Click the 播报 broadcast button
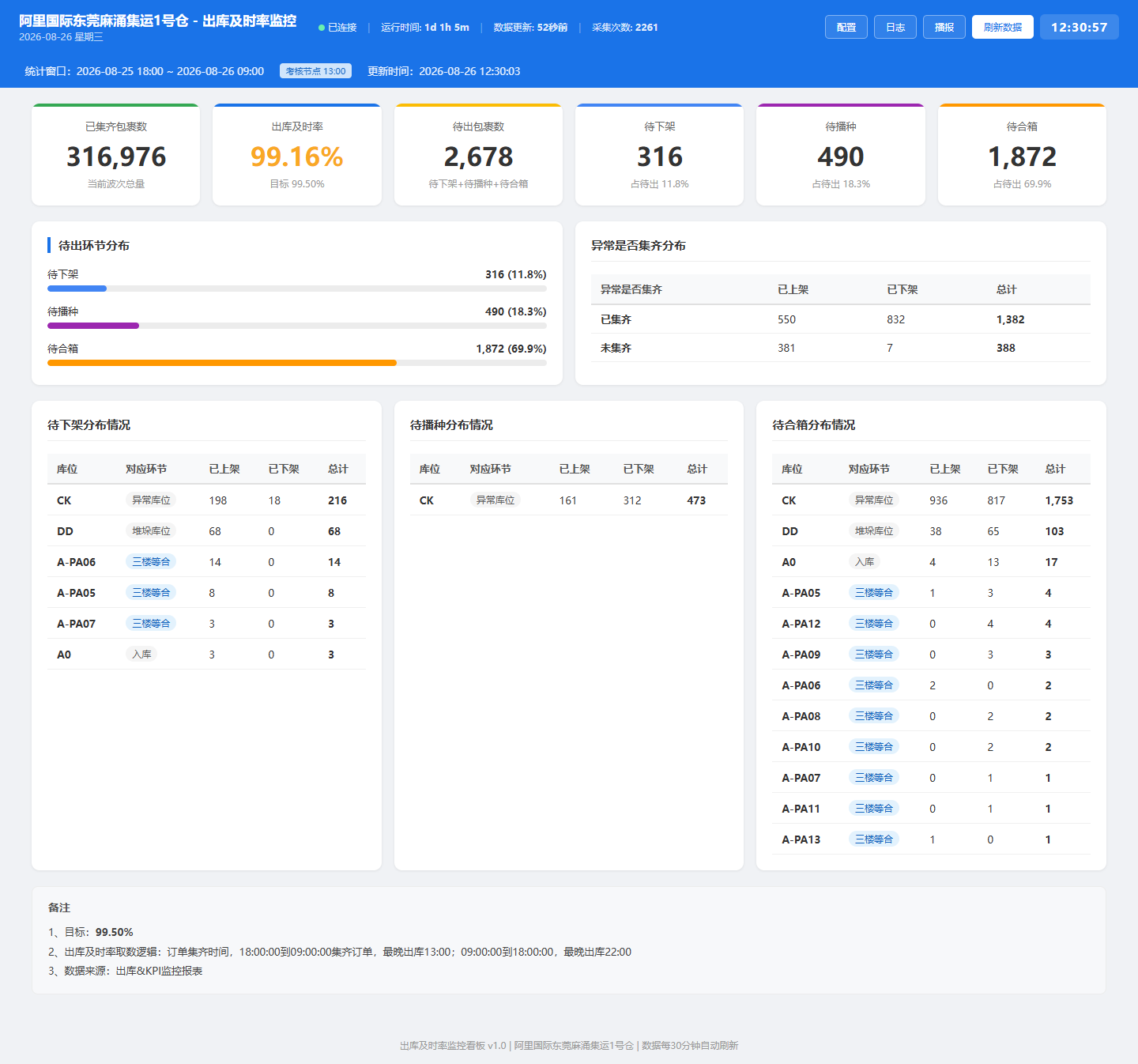 tap(944, 27)
